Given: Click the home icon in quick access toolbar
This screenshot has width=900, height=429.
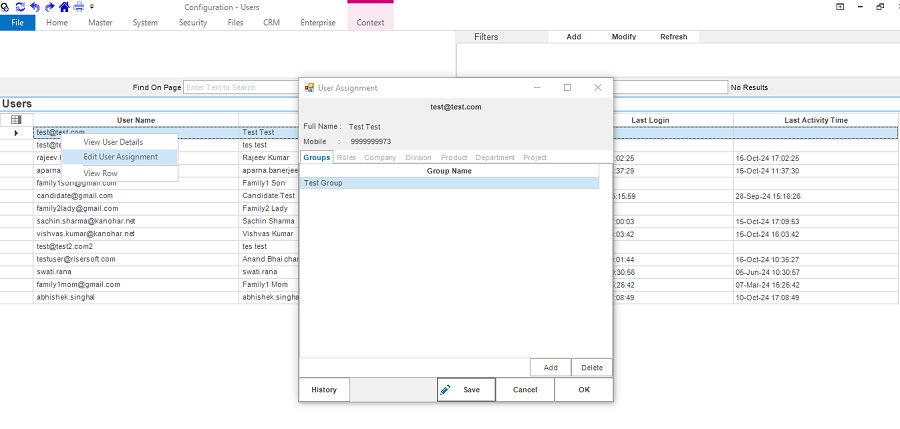Looking at the screenshot, I should 64,6.
